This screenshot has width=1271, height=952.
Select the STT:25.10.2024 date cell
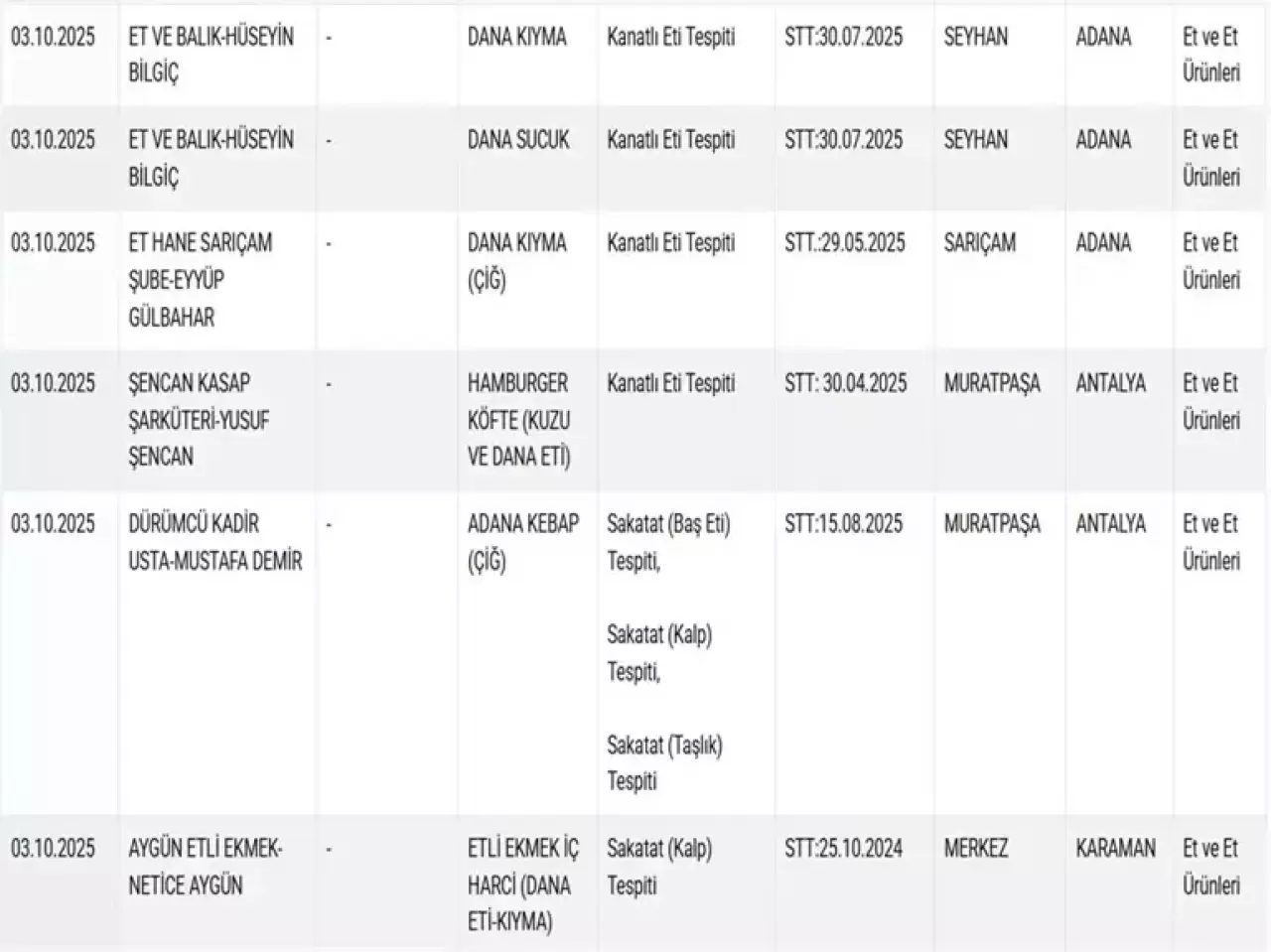[x=843, y=848]
